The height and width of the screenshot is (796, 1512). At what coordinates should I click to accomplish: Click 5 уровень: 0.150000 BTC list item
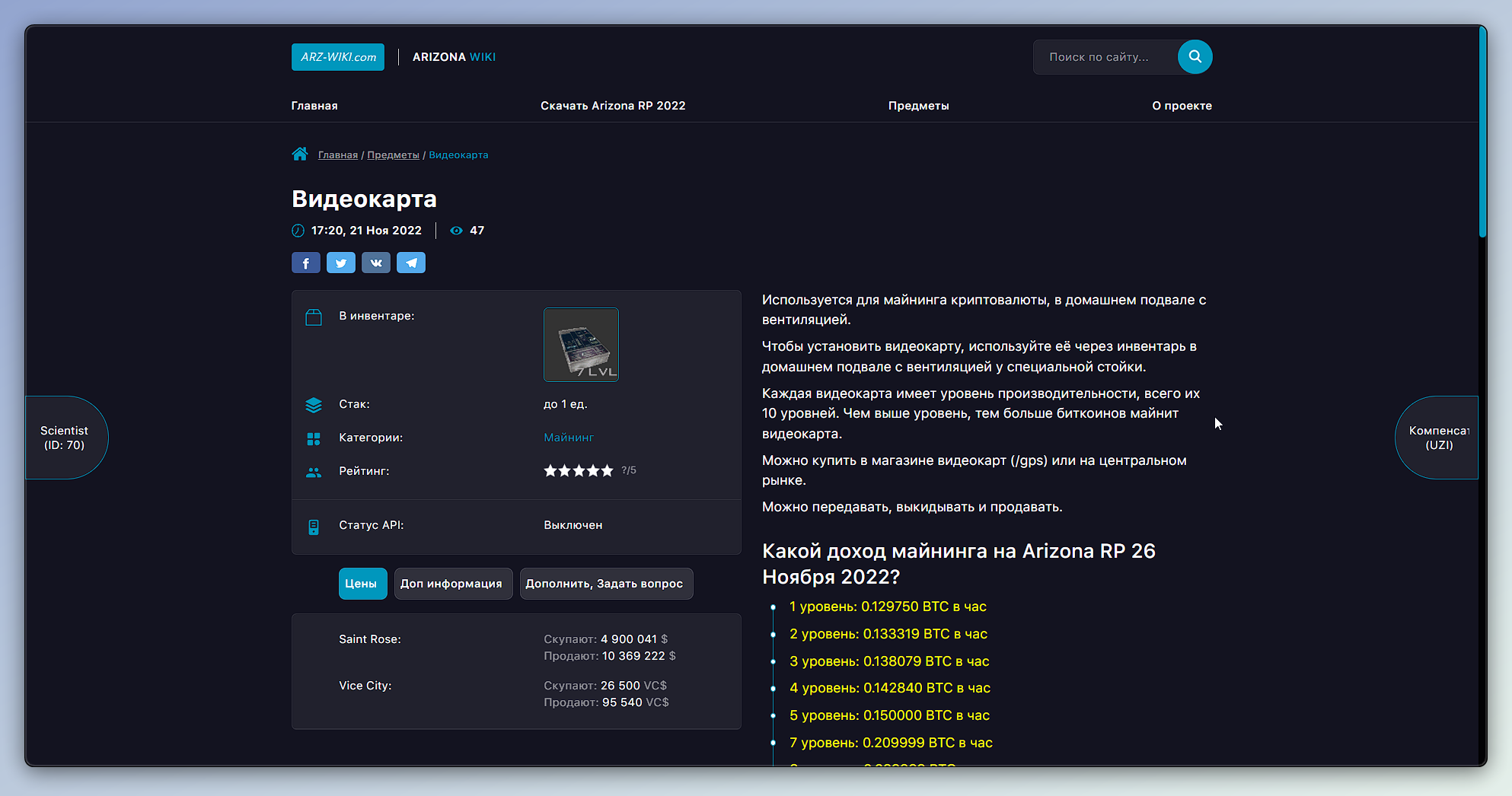click(x=889, y=715)
